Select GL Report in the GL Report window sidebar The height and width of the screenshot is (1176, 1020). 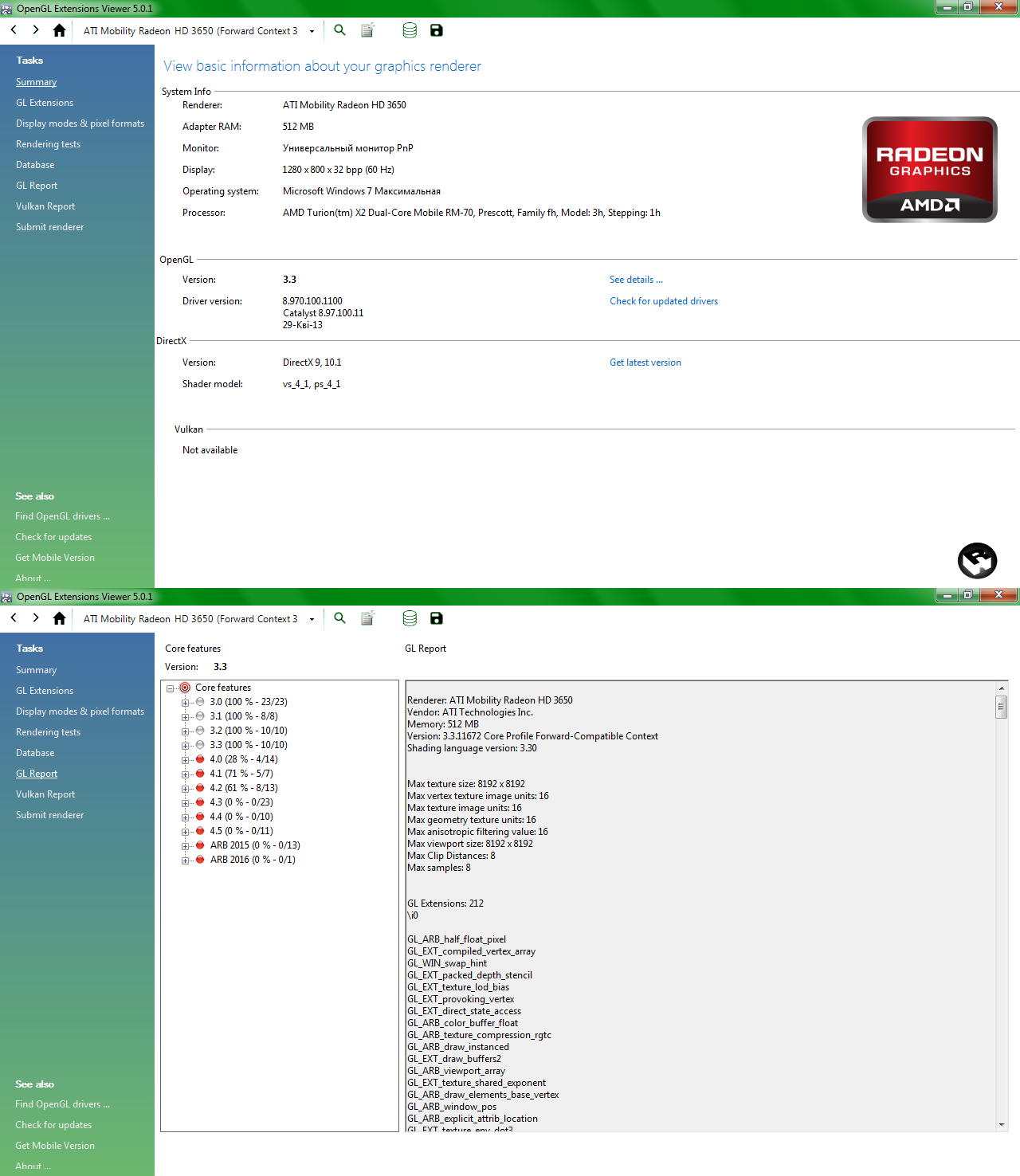tap(37, 774)
